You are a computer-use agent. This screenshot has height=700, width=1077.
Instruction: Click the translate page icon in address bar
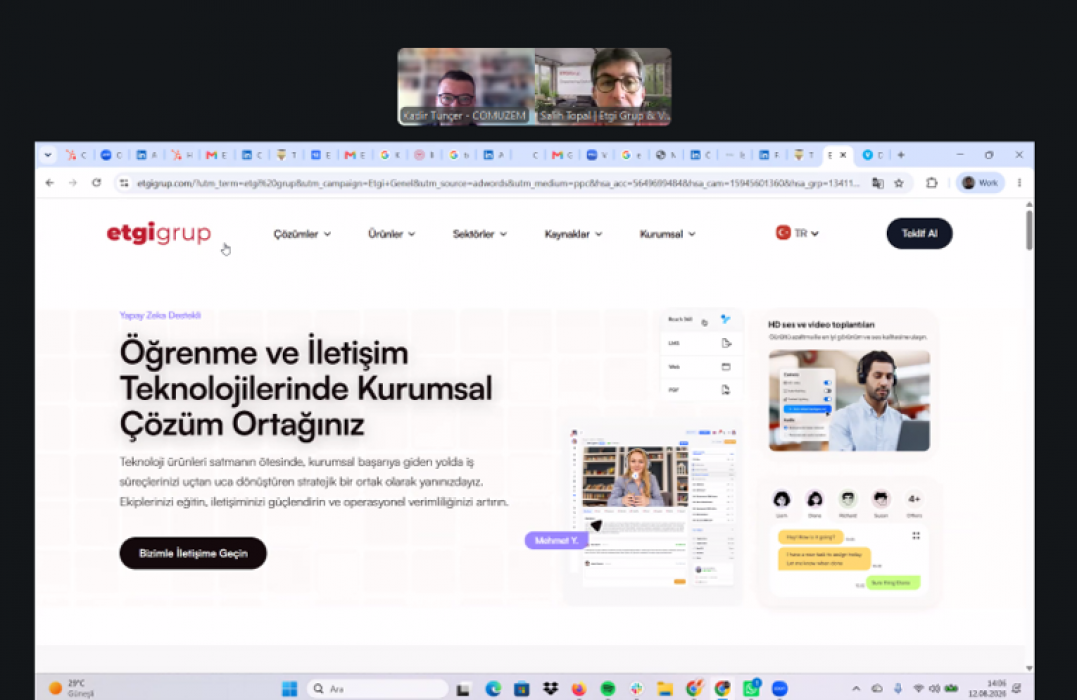click(x=878, y=183)
